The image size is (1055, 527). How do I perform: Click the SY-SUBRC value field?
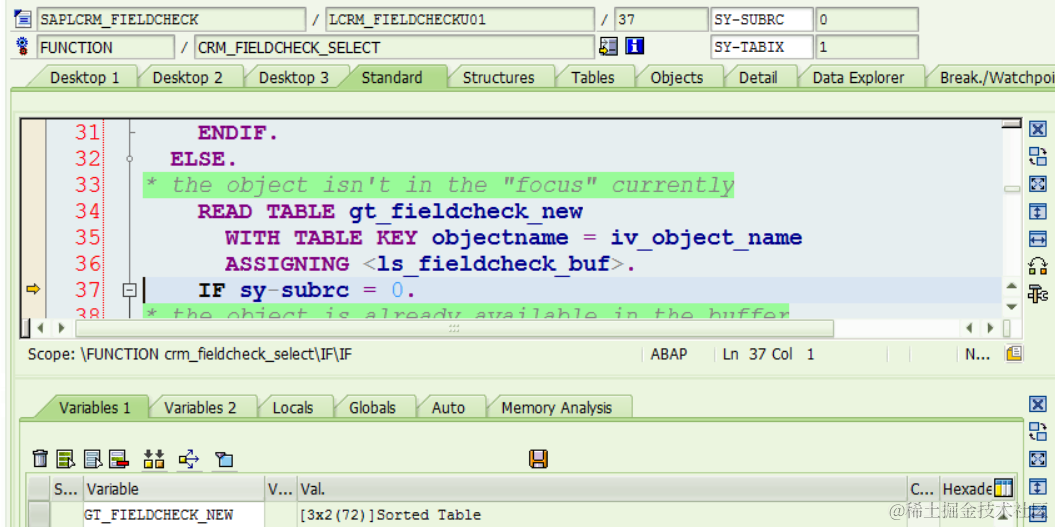click(x=867, y=20)
